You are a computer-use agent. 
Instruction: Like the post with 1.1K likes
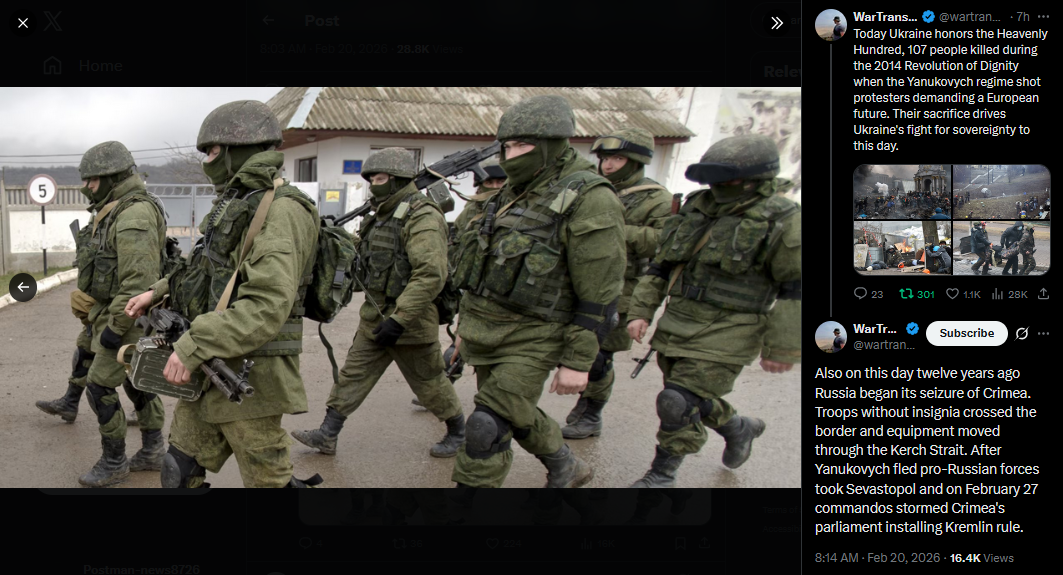pyautogui.click(x=963, y=294)
